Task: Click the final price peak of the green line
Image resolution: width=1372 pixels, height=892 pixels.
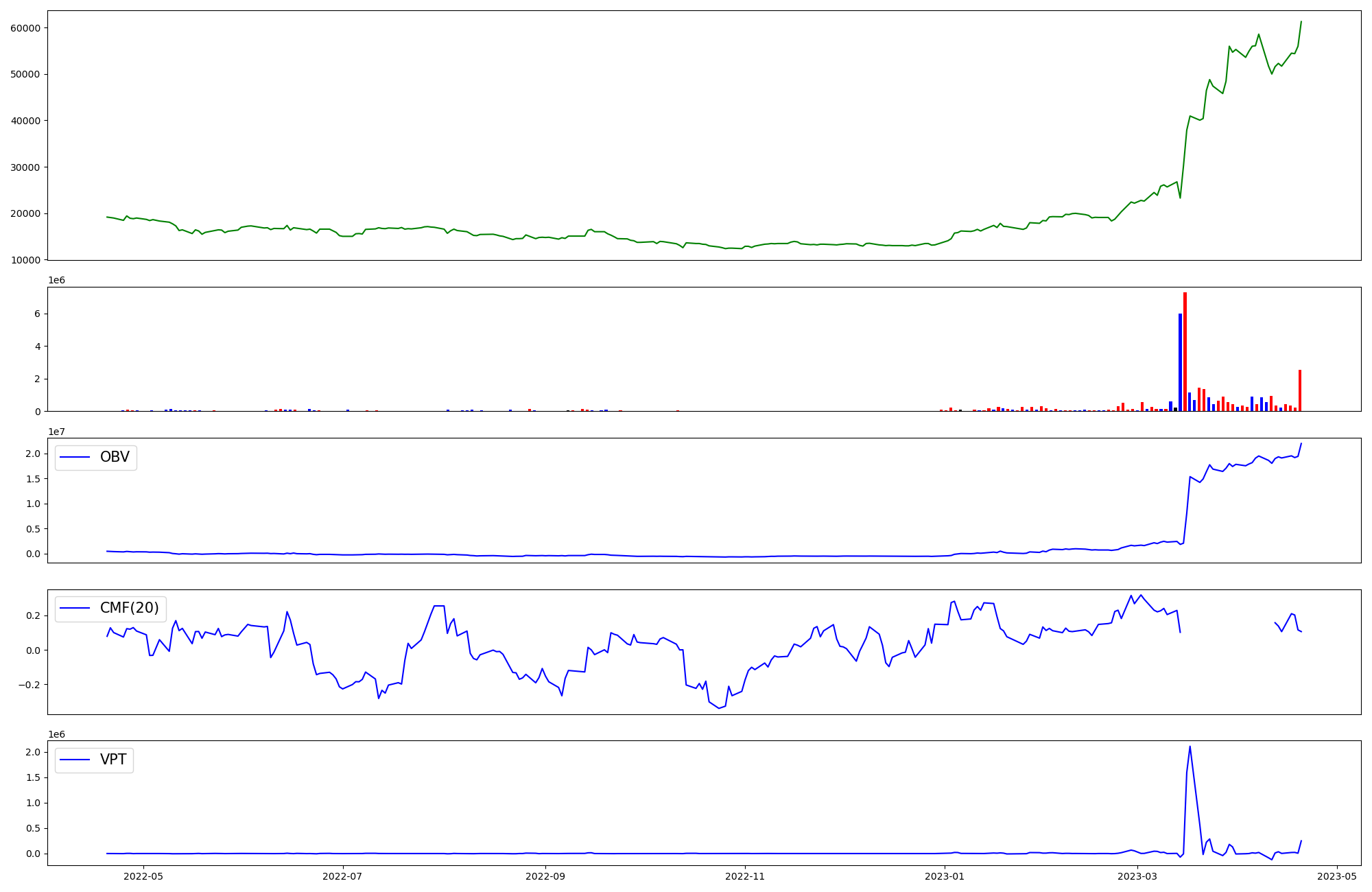Action: pyautogui.click(x=1301, y=22)
